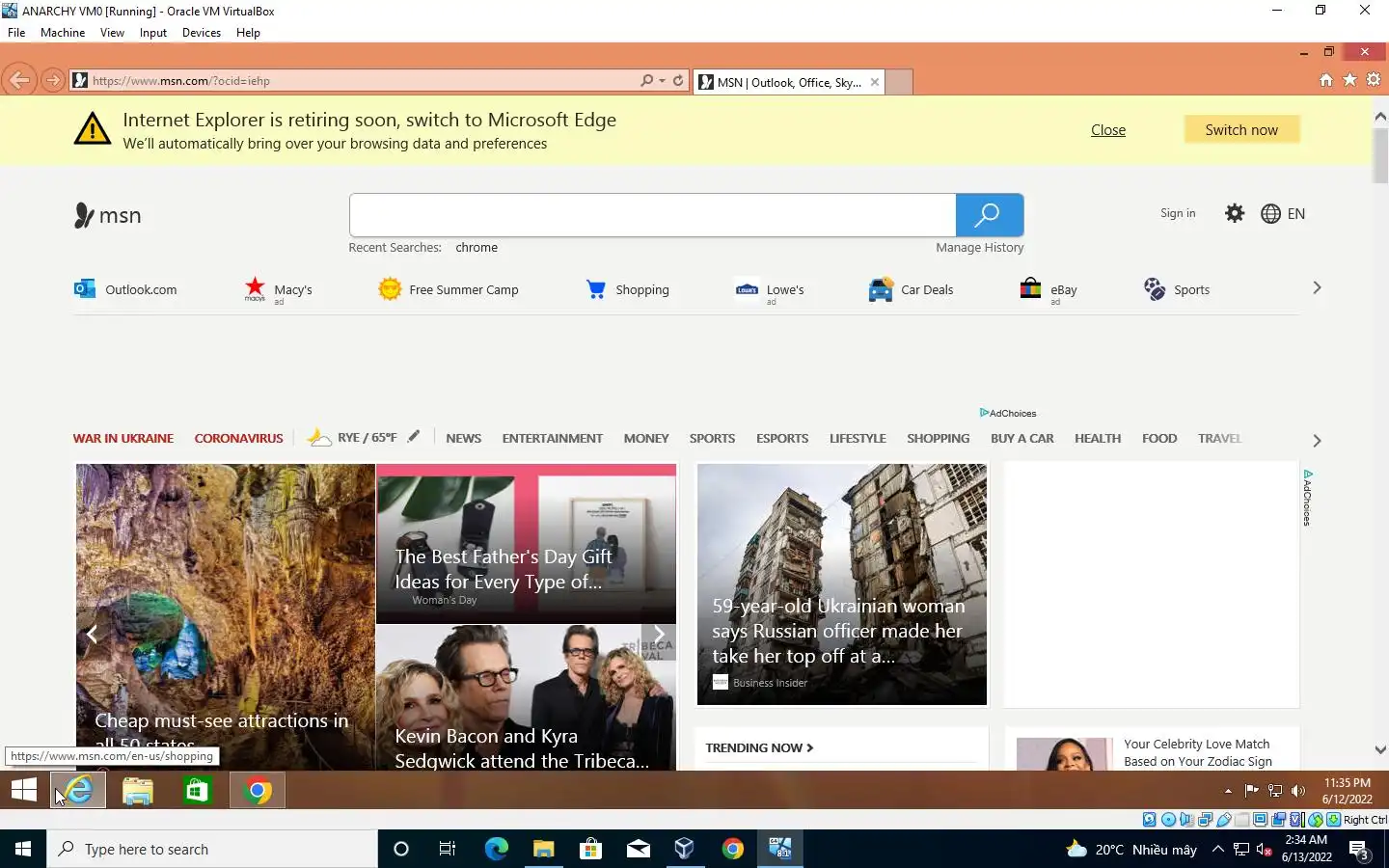Open the IE Tools gear menu
1389x868 pixels.
click(x=1374, y=80)
